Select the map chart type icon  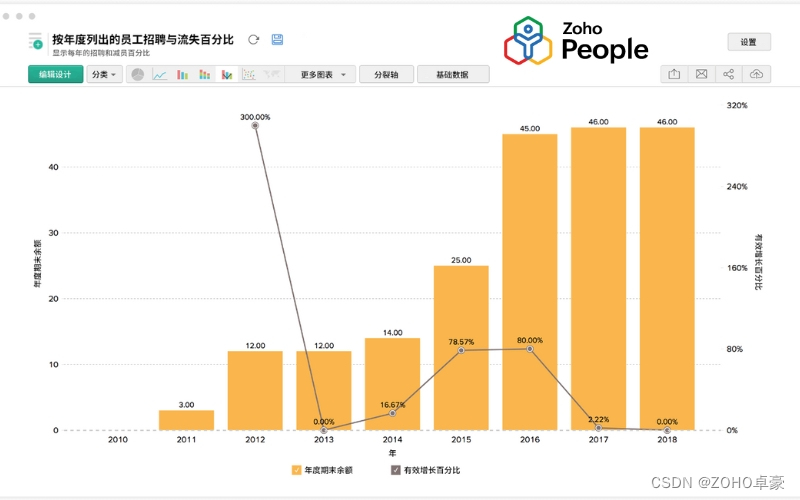(x=271, y=74)
